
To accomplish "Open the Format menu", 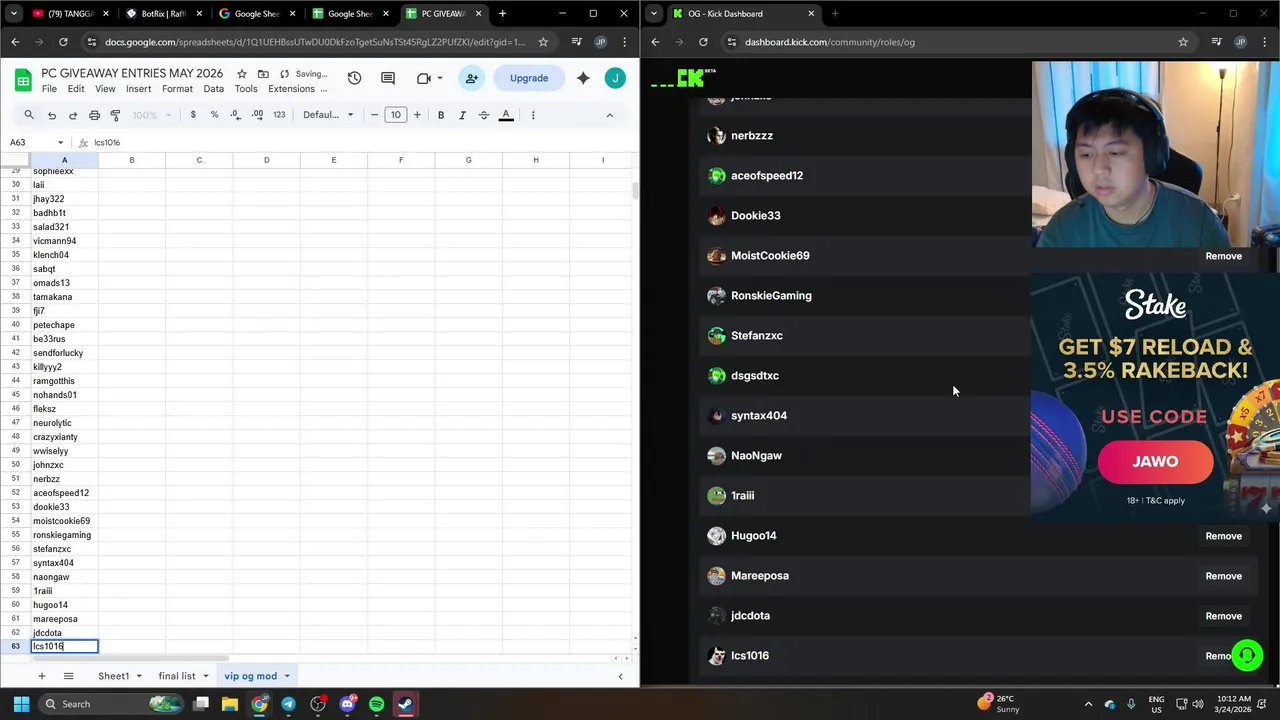I will pos(177,89).
